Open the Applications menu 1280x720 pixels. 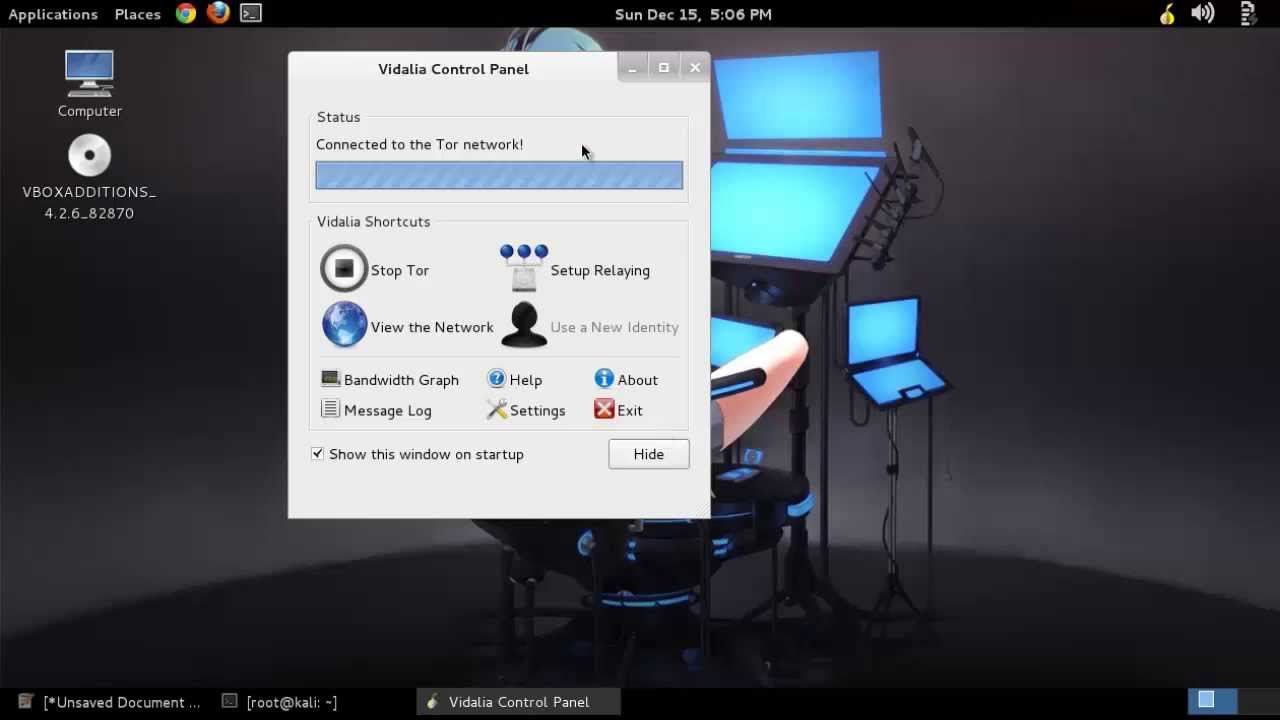[x=53, y=14]
